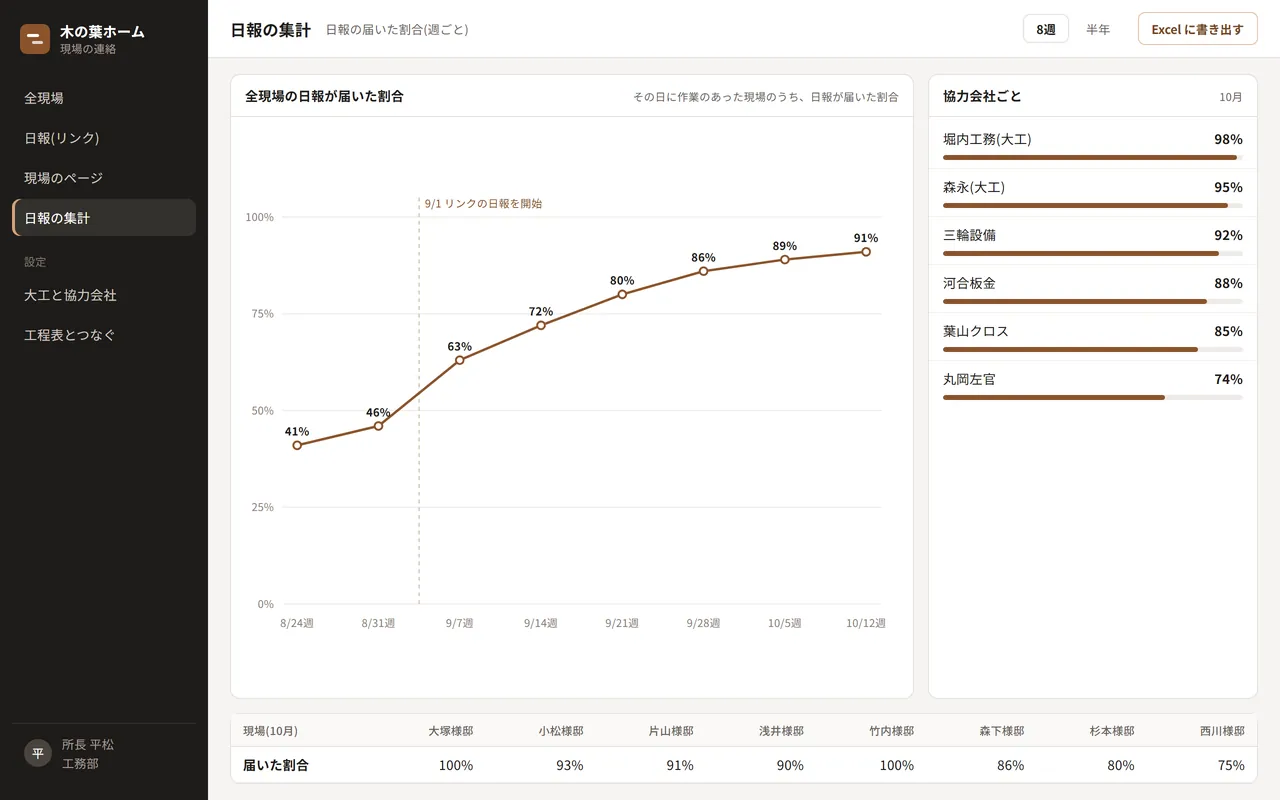Click the 91% data point for 10/12週

[x=866, y=252]
